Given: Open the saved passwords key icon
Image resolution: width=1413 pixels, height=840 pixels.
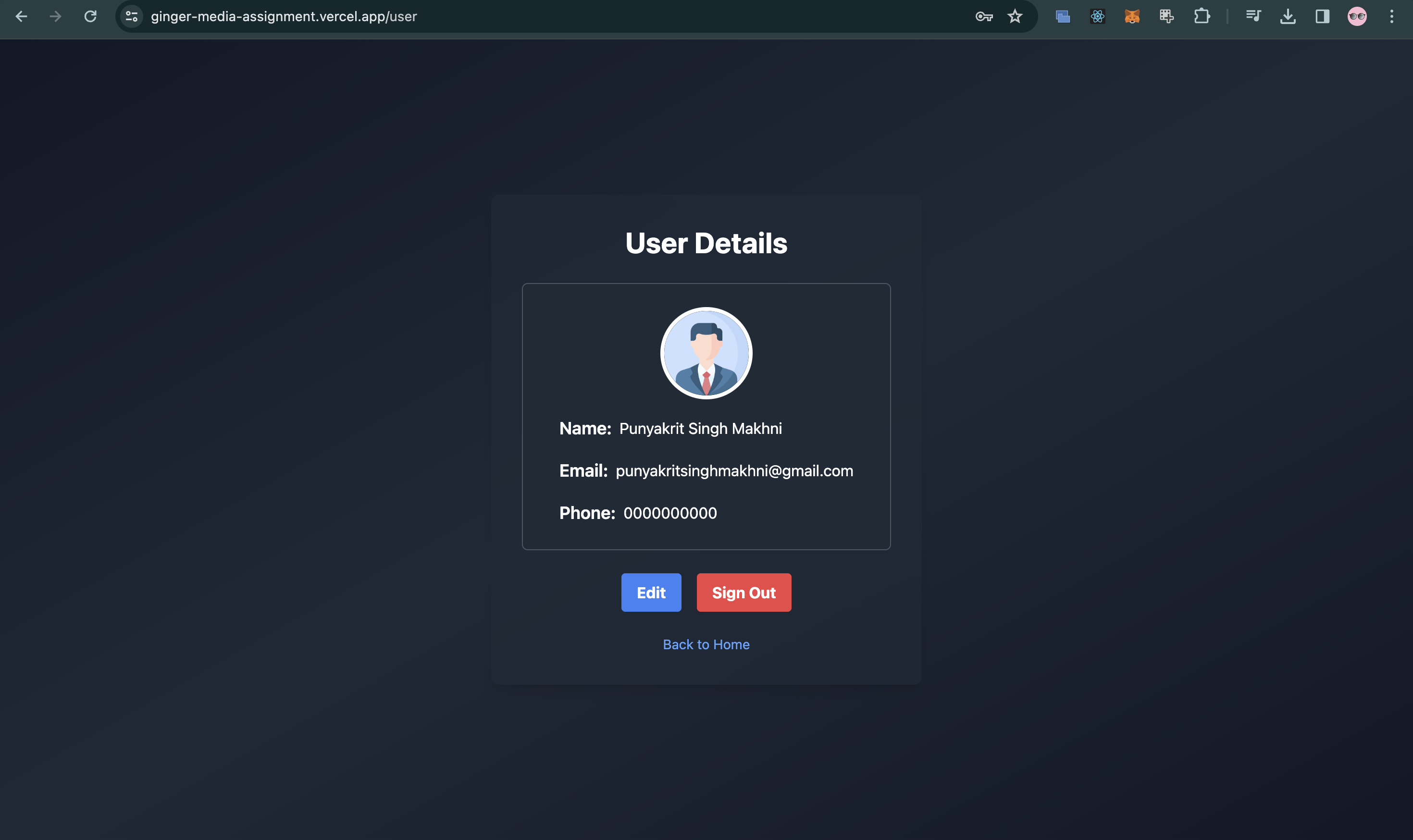Looking at the screenshot, I should coord(984,16).
